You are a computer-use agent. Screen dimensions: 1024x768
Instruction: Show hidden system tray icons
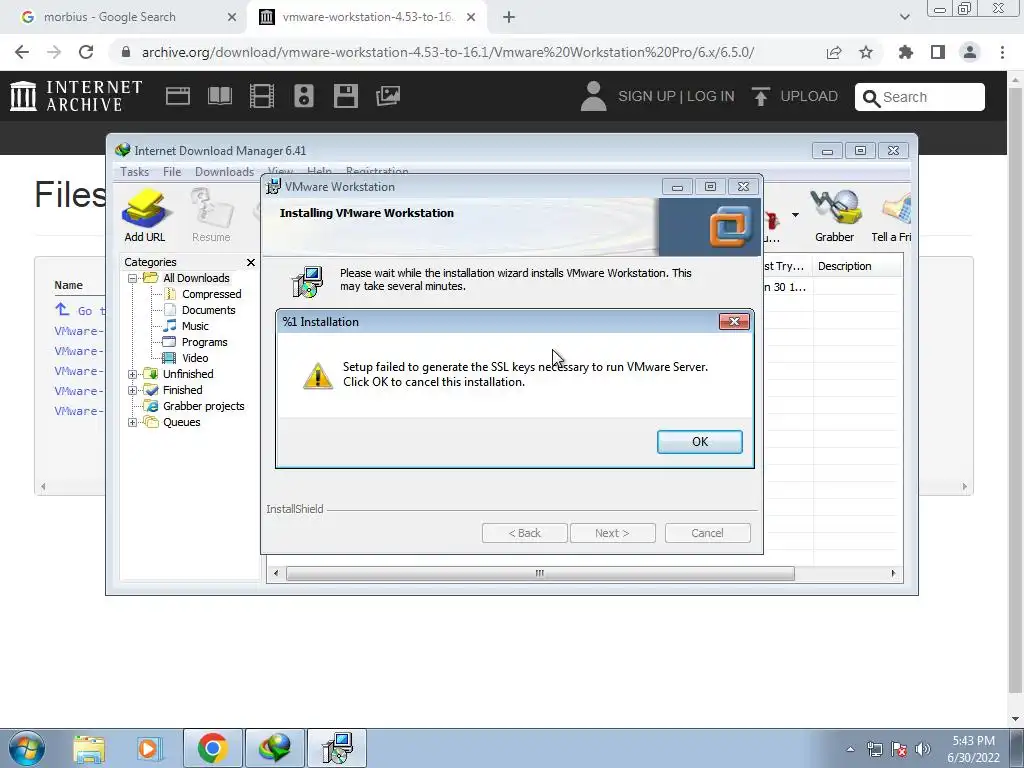850,749
